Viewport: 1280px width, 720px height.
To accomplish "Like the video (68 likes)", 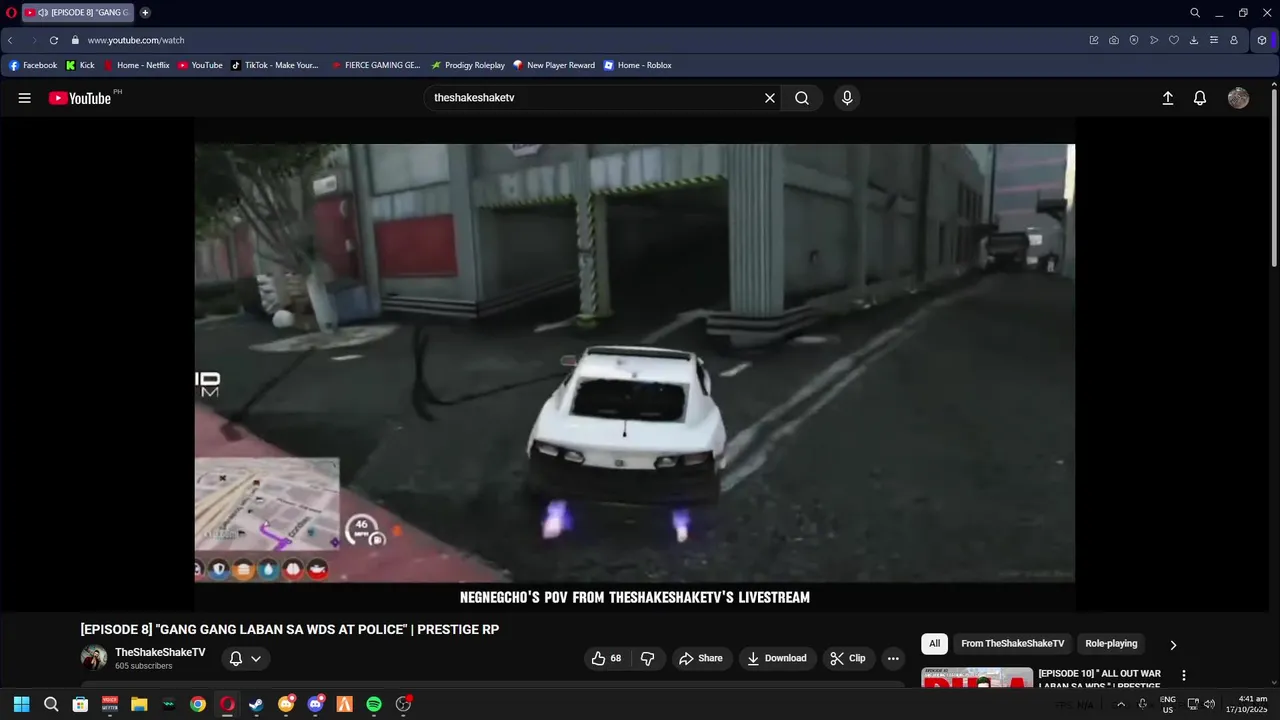I will coord(606,658).
